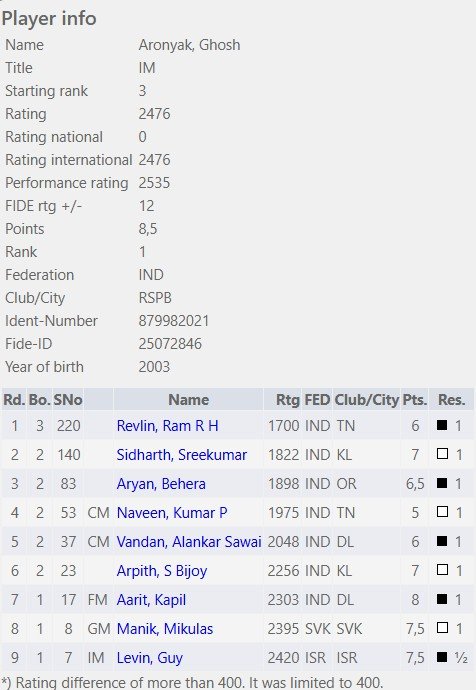Click black piece icon in round 1 row

point(442,425)
